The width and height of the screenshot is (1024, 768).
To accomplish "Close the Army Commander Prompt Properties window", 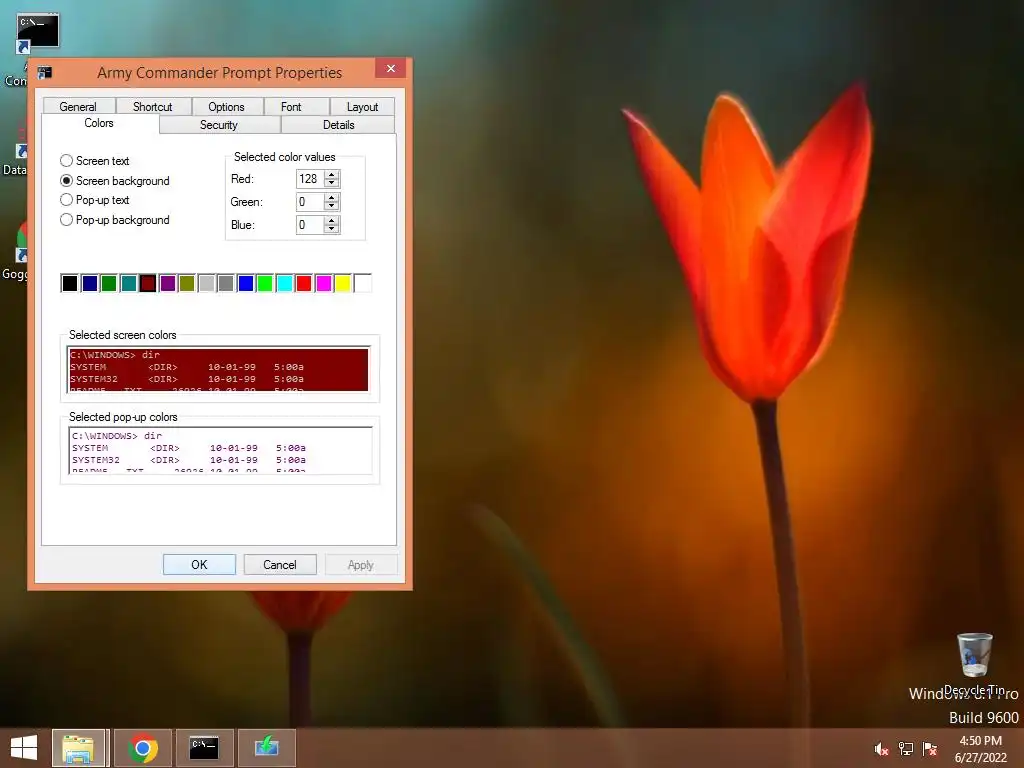I will (x=391, y=69).
